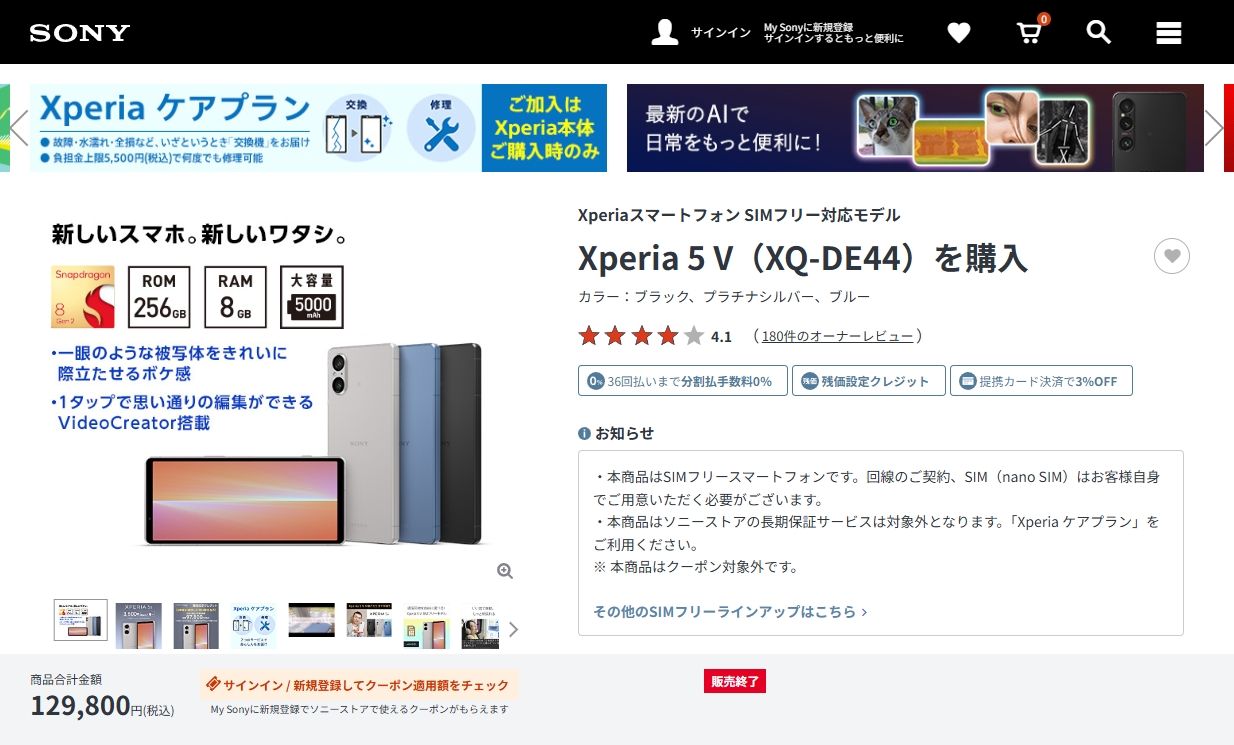
Task: Open the hamburger menu icon
Action: 1169,33
